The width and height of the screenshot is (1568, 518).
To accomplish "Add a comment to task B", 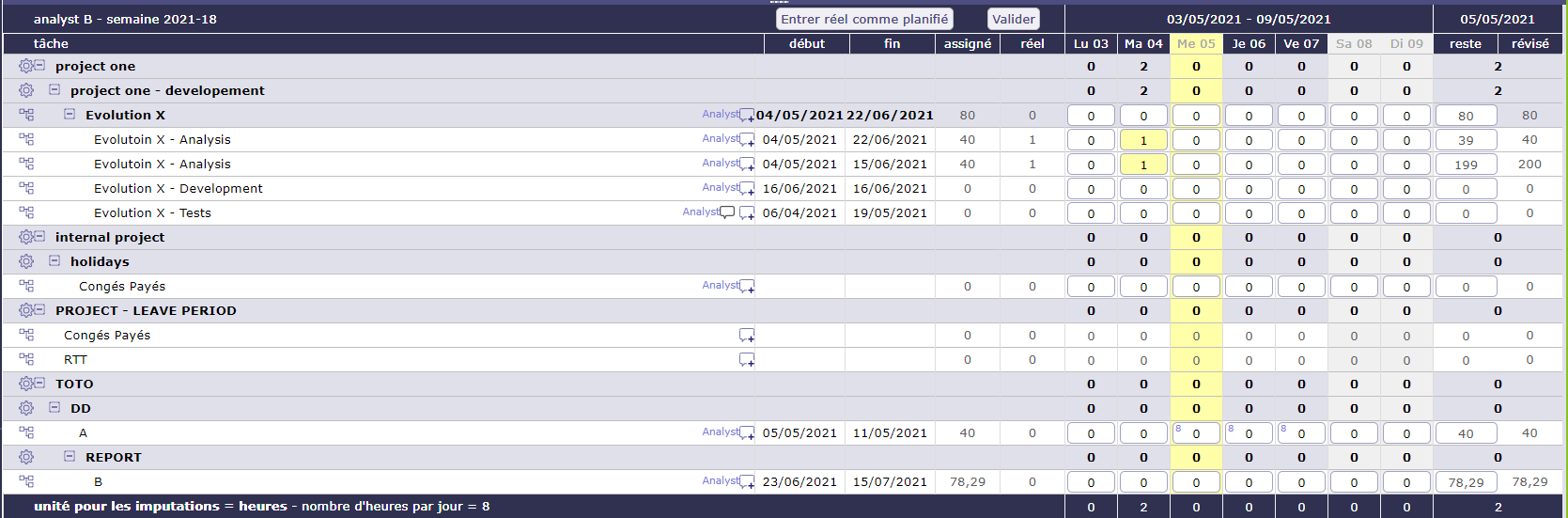I will [747, 482].
